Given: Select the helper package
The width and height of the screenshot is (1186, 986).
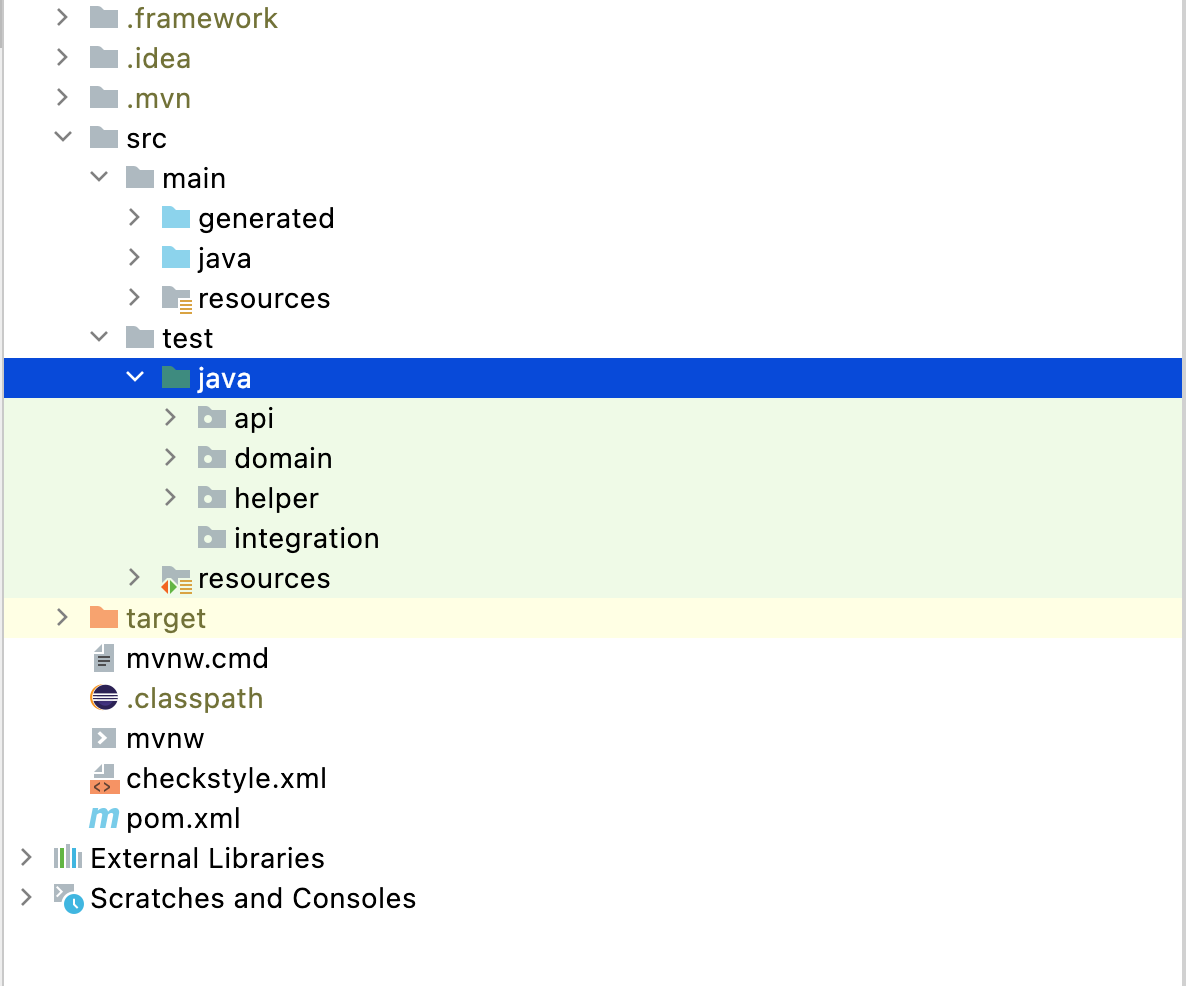Looking at the screenshot, I should click(x=276, y=498).
